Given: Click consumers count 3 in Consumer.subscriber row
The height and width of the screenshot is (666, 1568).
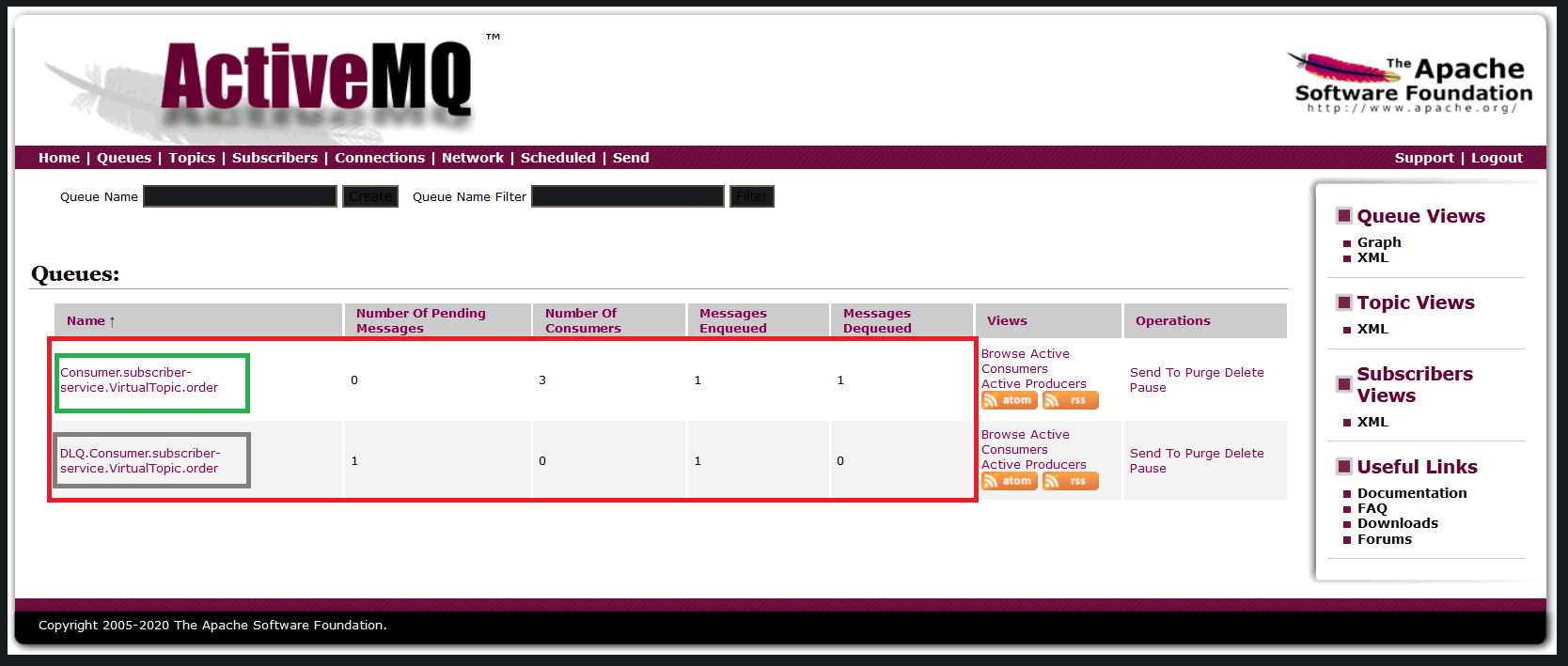Looking at the screenshot, I should pyautogui.click(x=542, y=380).
